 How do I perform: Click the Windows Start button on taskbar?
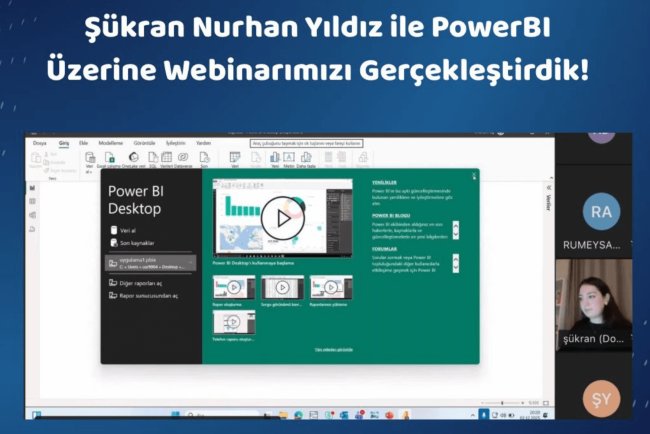point(175,415)
